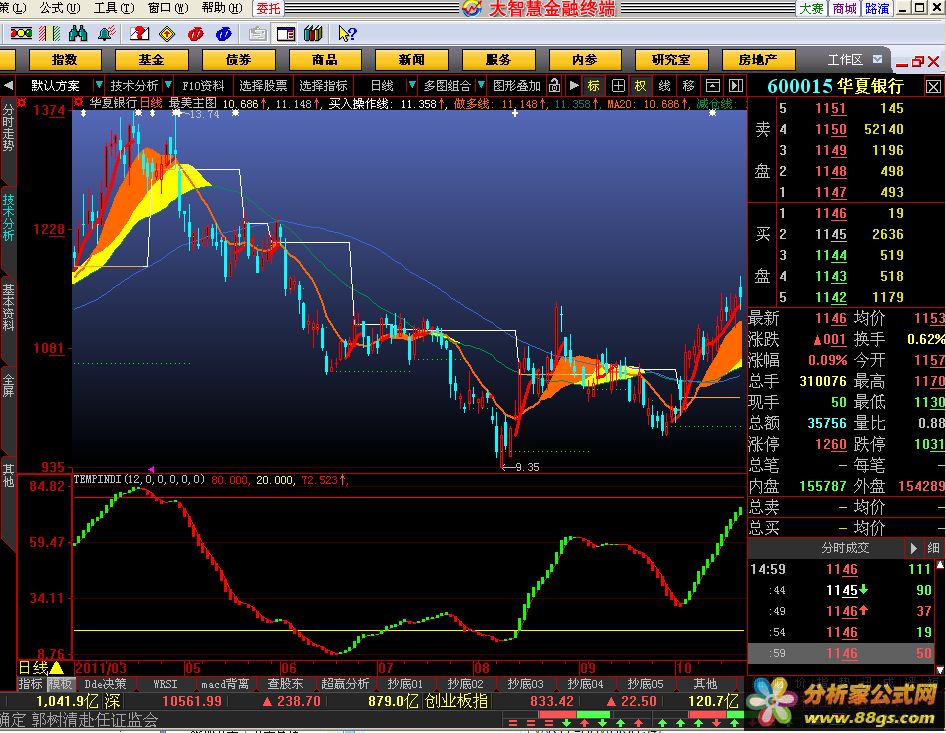946x733 pixels.
Task: Expand the 默认方案 dropdown arrow
Action: click(x=99, y=85)
